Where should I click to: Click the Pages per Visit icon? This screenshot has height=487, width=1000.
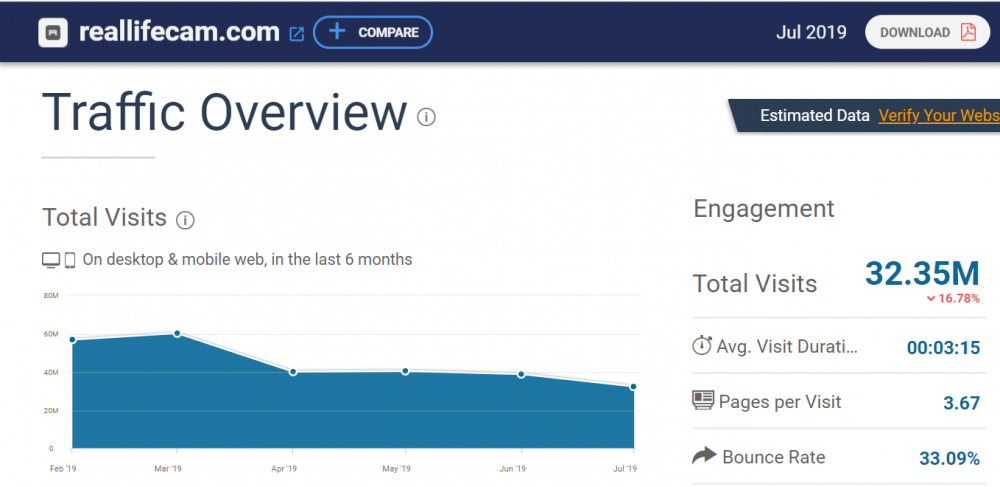tap(703, 401)
